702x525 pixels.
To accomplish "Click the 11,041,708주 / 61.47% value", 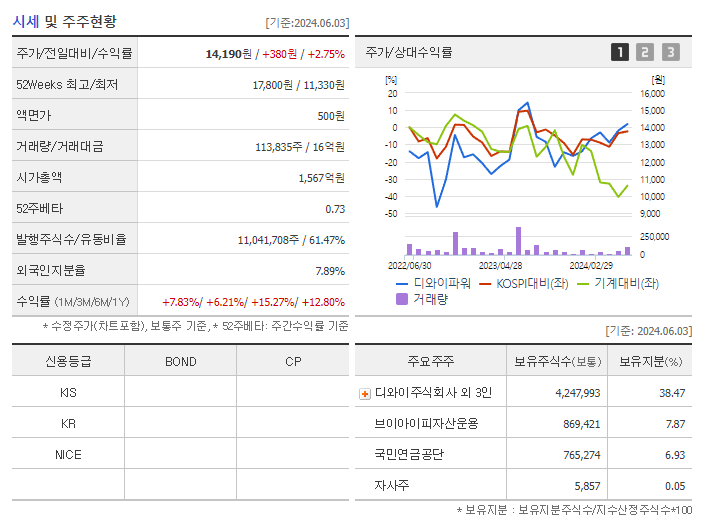I will click(291, 240).
